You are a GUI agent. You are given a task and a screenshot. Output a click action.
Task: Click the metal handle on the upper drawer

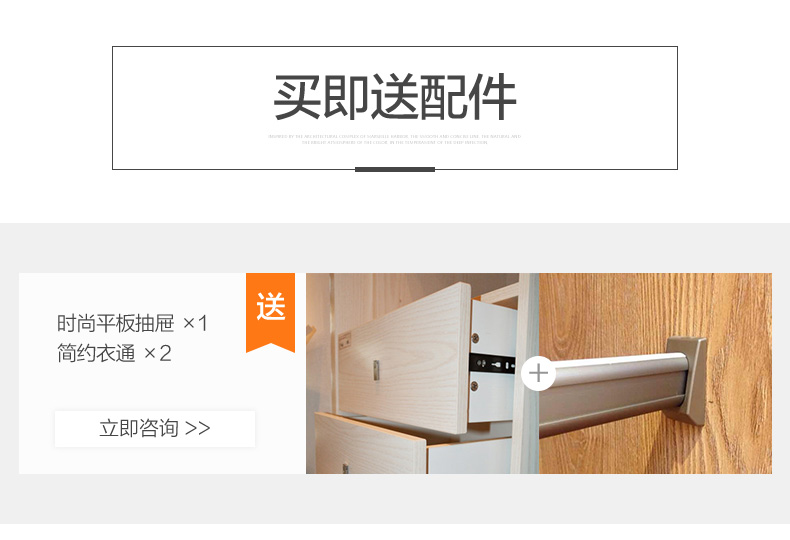(376, 370)
